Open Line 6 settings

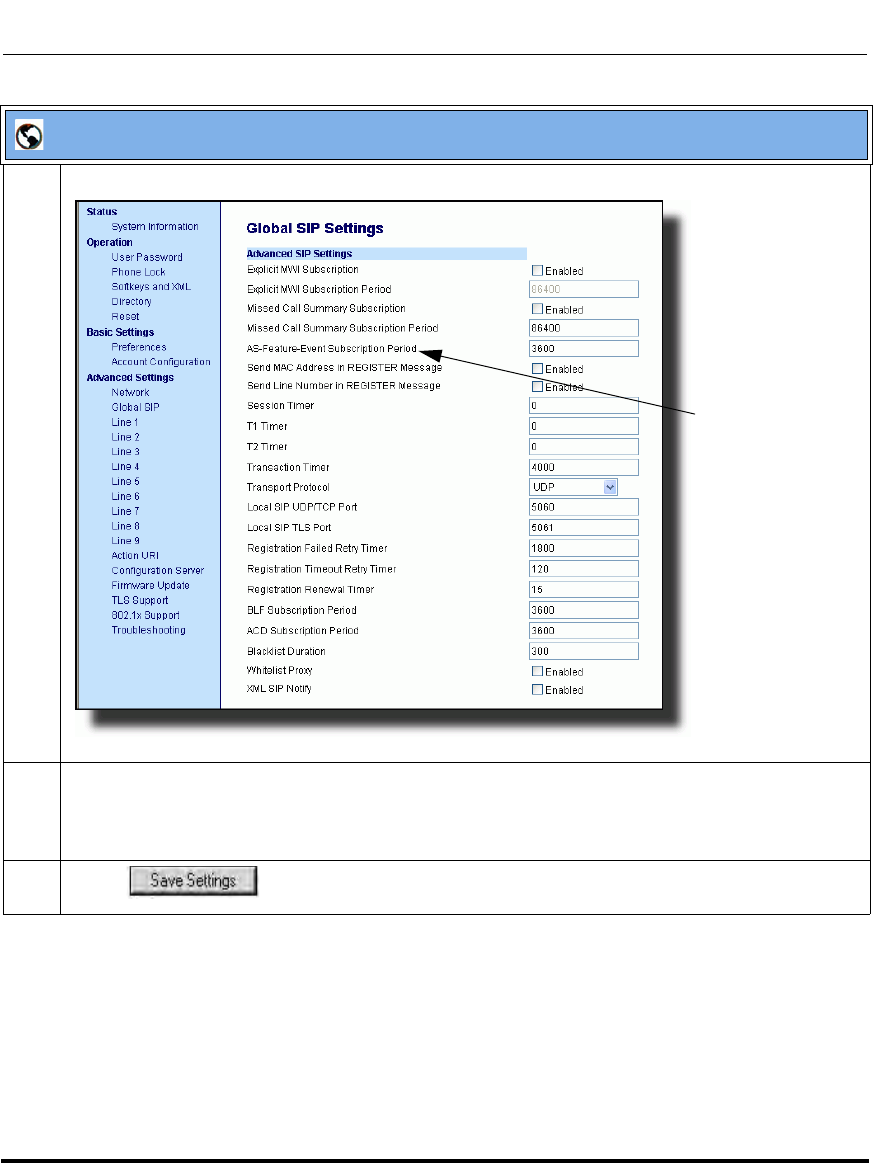(x=125, y=496)
